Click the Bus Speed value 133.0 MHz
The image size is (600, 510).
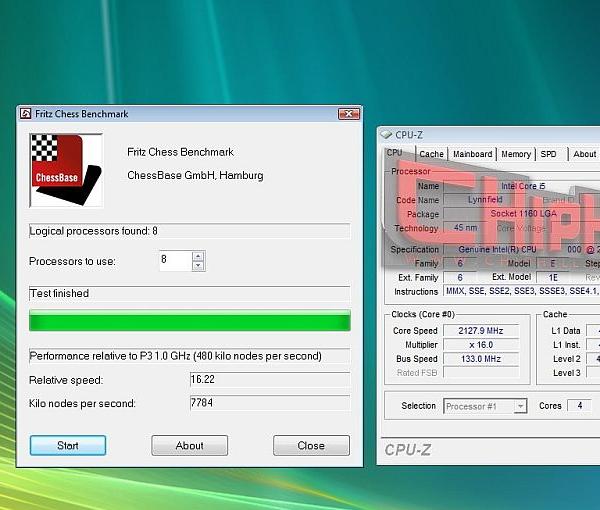tap(481, 359)
